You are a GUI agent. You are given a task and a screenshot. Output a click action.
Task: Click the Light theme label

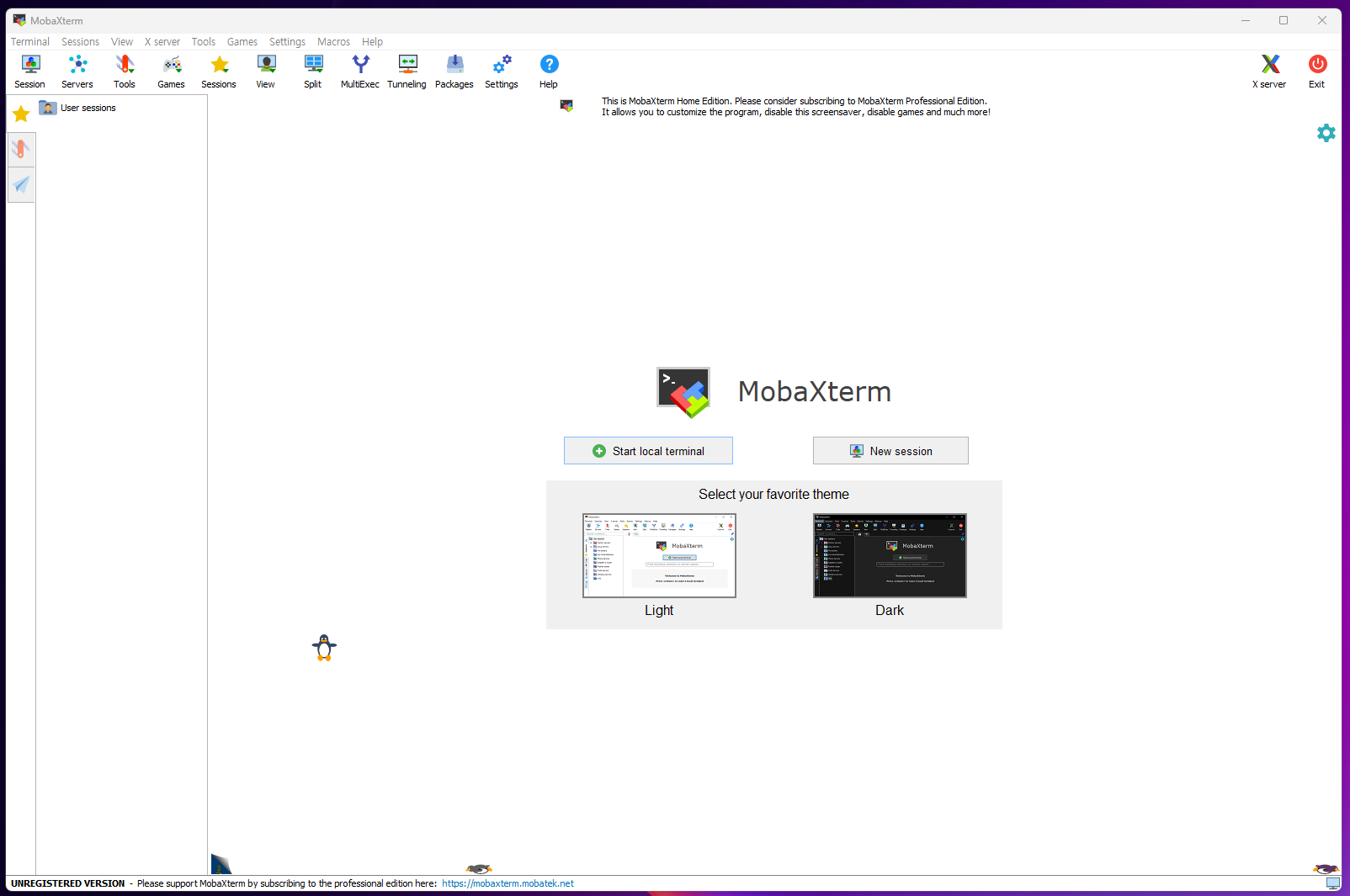[659, 611]
